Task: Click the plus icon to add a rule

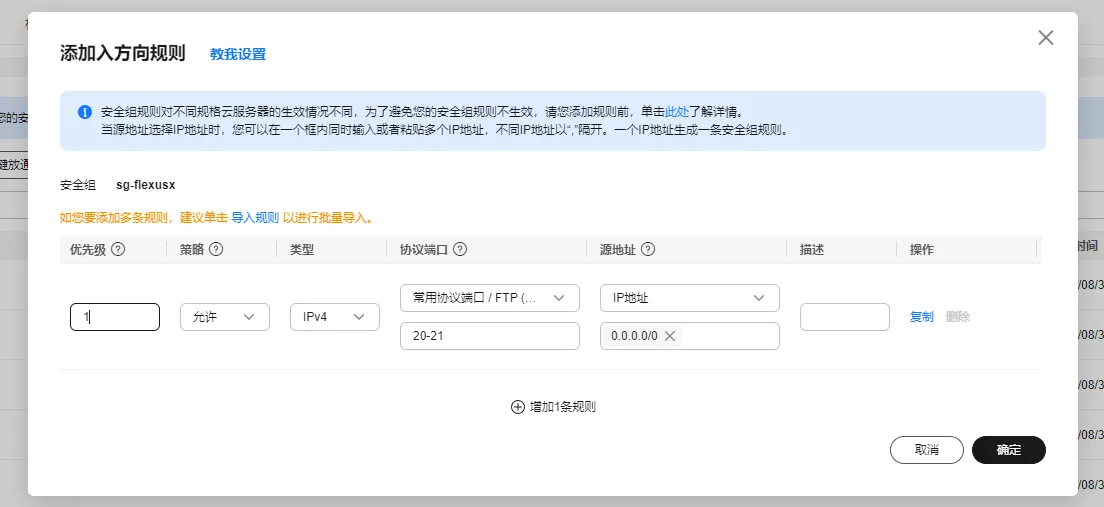Action: pos(517,407)
